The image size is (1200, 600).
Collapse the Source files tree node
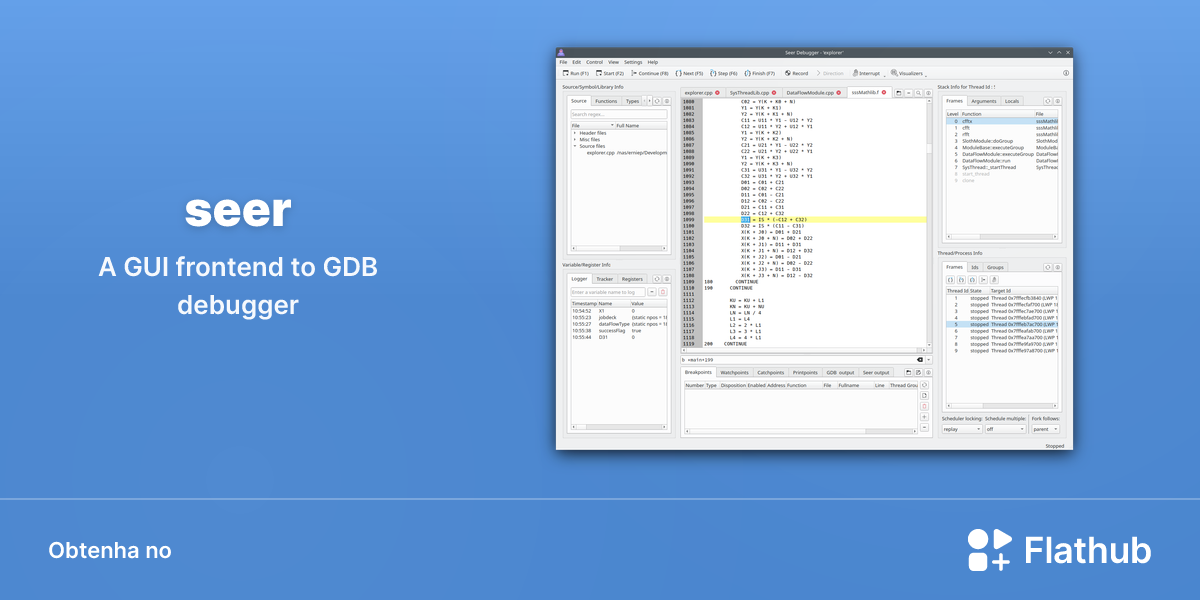point(574,146)
